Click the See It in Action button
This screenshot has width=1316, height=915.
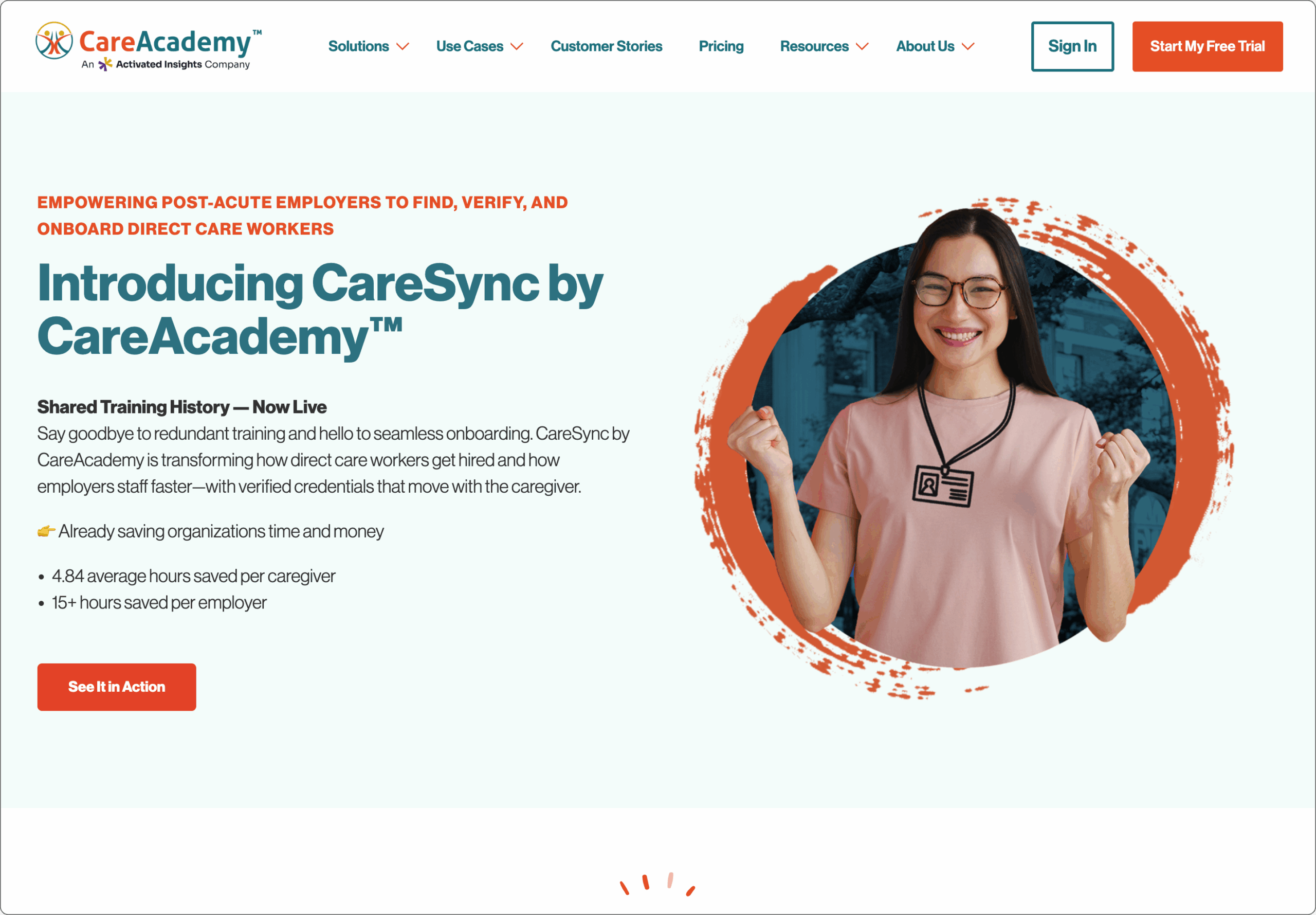[x=117, y=687]
